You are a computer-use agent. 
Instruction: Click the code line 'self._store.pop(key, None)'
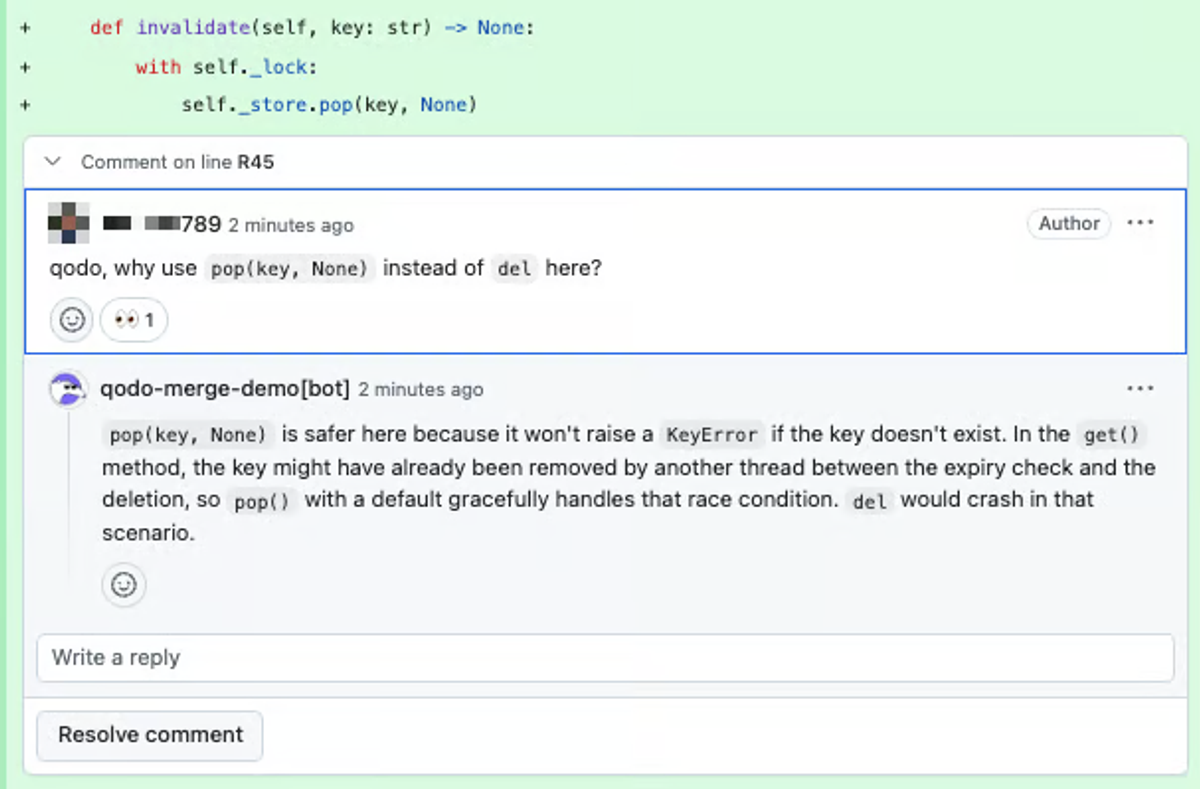pos(330,105)
